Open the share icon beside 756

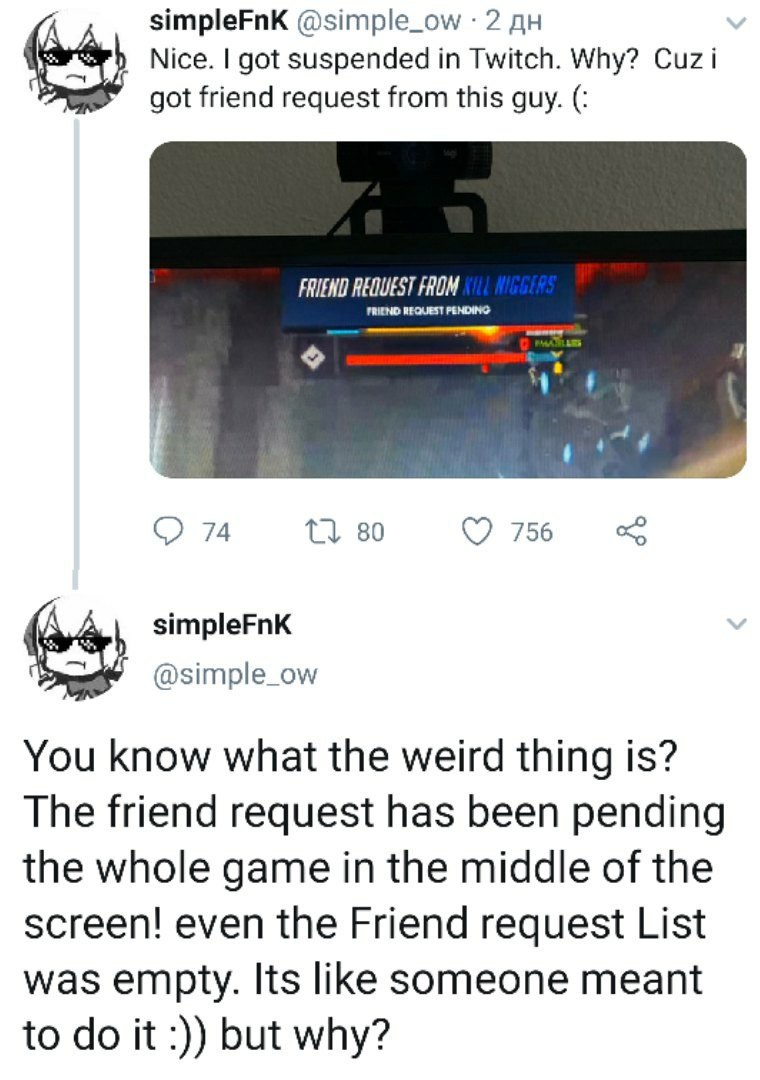632,532
